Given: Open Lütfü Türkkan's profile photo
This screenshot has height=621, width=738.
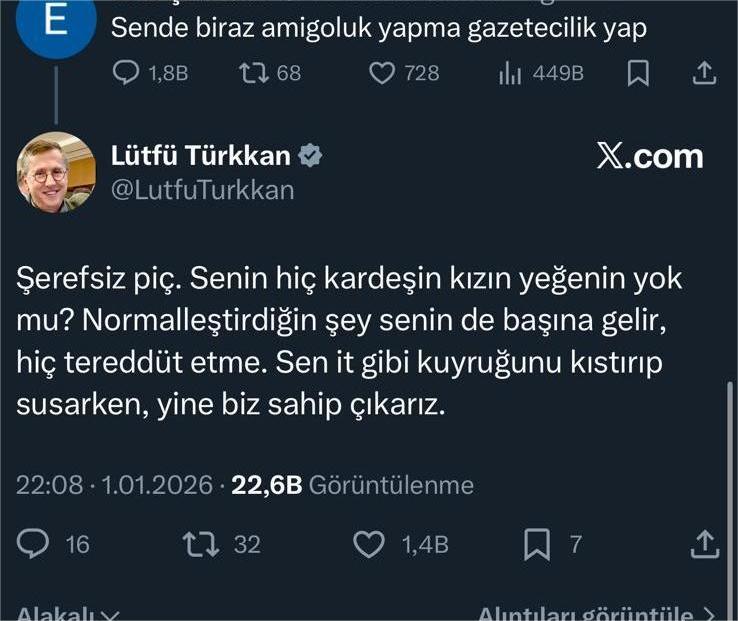Looking at the screenshot, I should click(x=56, y=172).
